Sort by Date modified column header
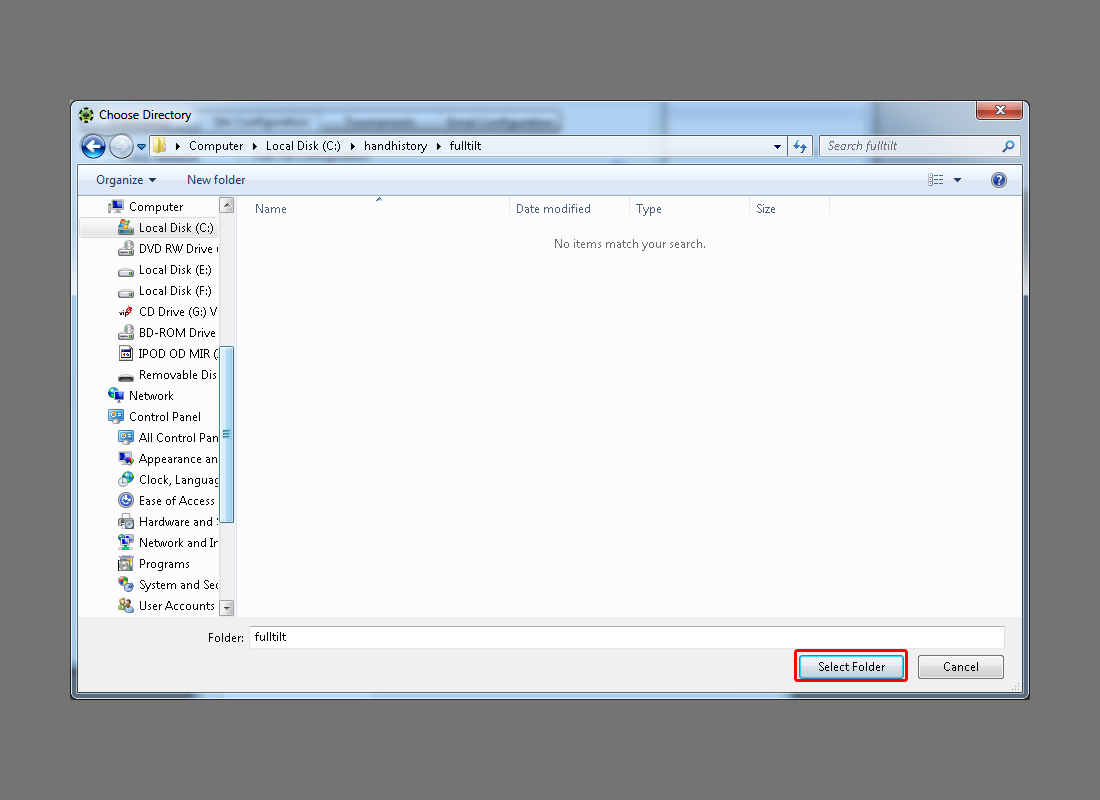1100x800 pixels. (553, 209)
